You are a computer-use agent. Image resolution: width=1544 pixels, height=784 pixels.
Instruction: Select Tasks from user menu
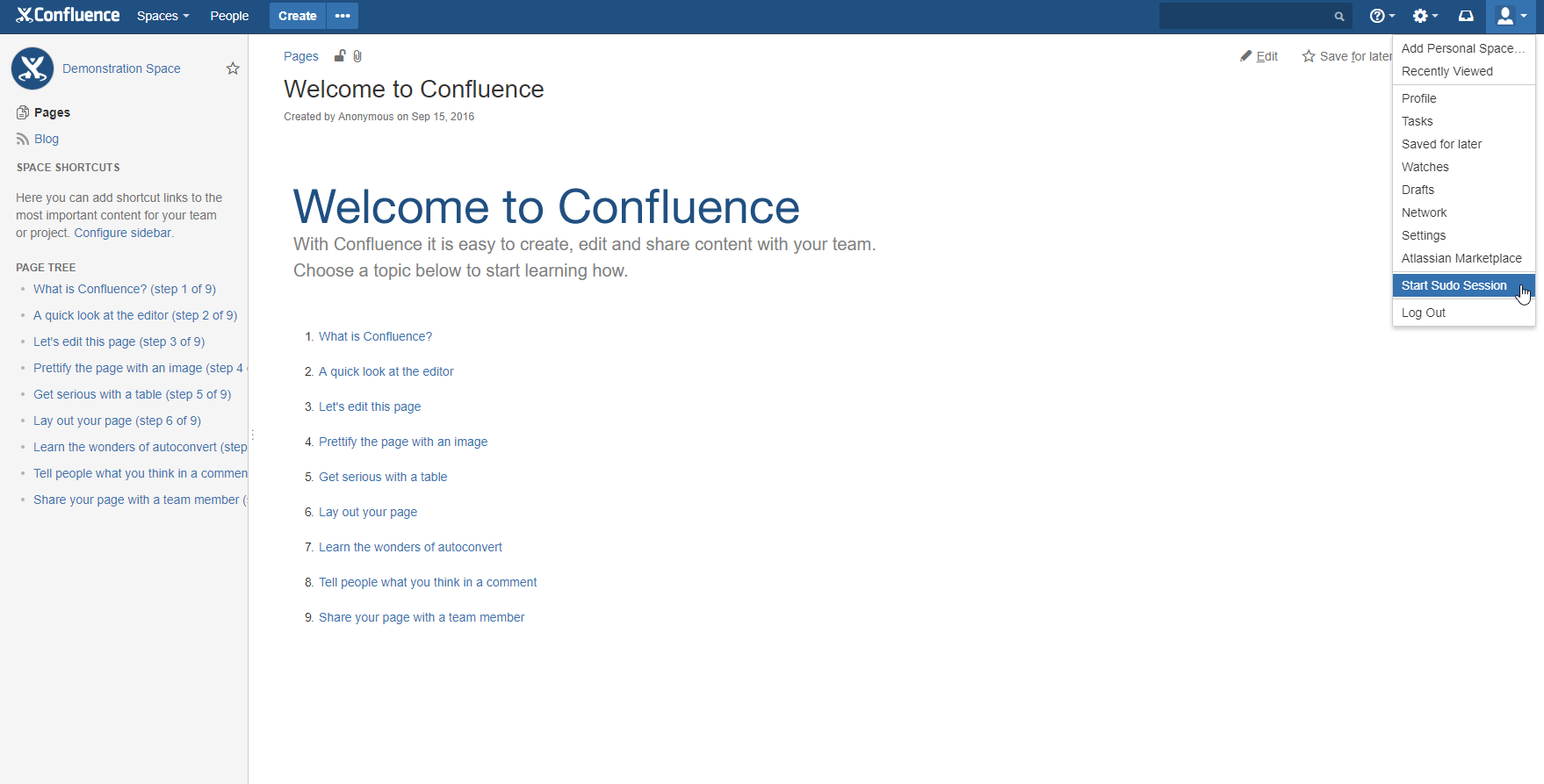point(1464,121)
